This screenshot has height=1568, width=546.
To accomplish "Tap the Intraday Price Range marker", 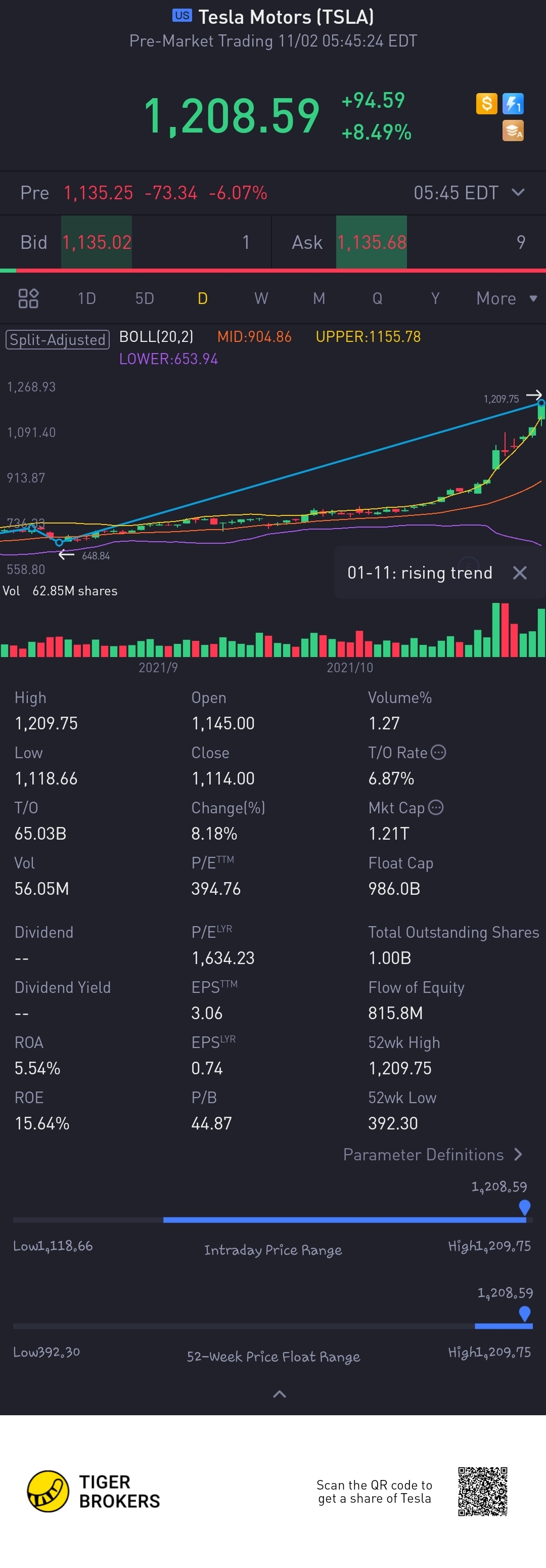I will tap(524, 1208).
